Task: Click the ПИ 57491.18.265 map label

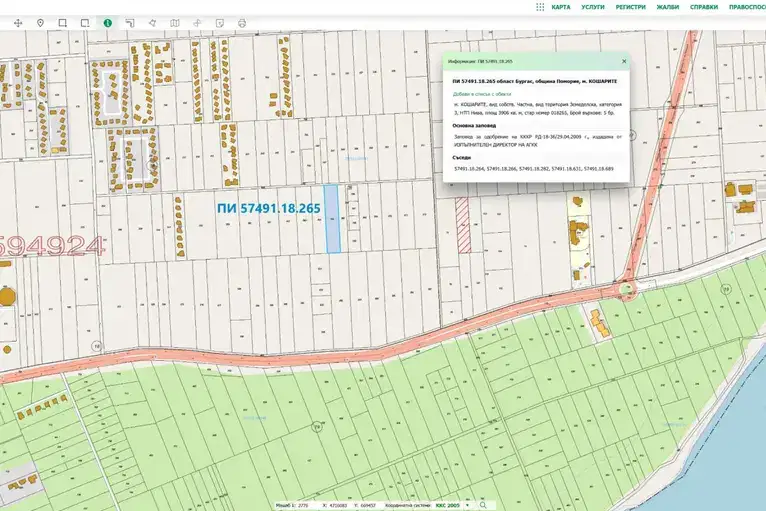Action: tap(269, 208)
